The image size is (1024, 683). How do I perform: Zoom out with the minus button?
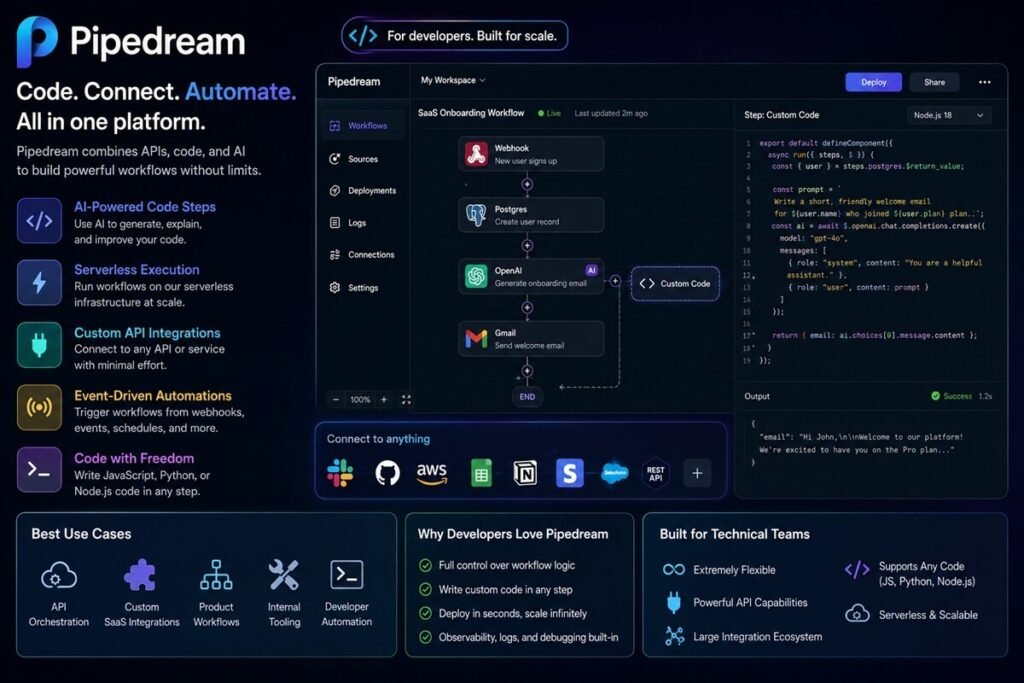tap(336, 399)
